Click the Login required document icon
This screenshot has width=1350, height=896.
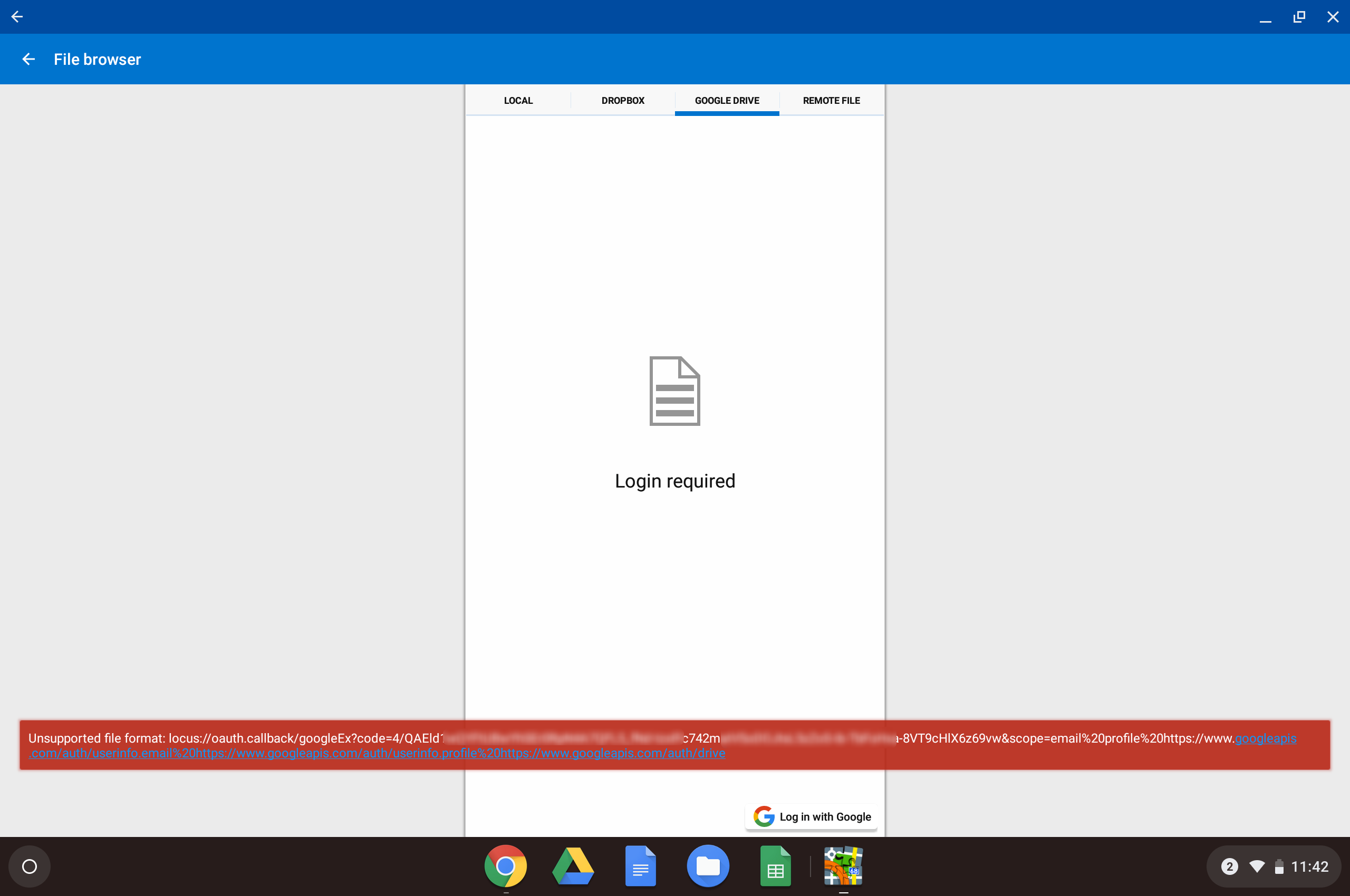pos(674,391)
